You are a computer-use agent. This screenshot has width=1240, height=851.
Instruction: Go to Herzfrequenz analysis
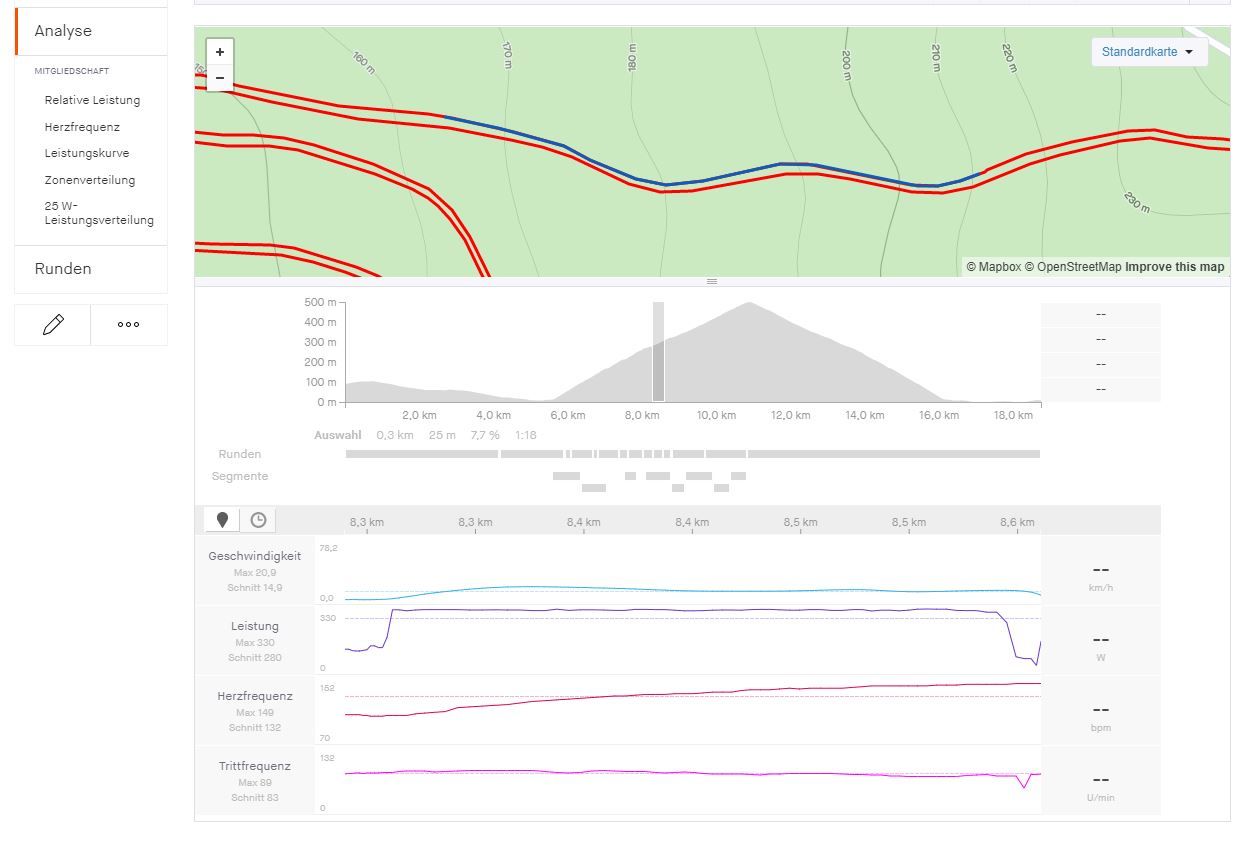click(x=82, y=127)
